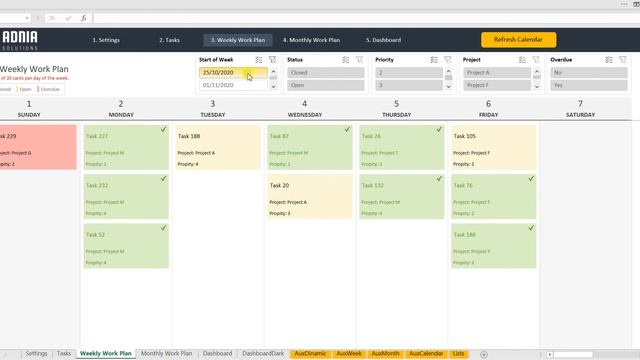Toggle multi-select in Project slicer
The image size is (640, 360).
click(x=522, y=60)
